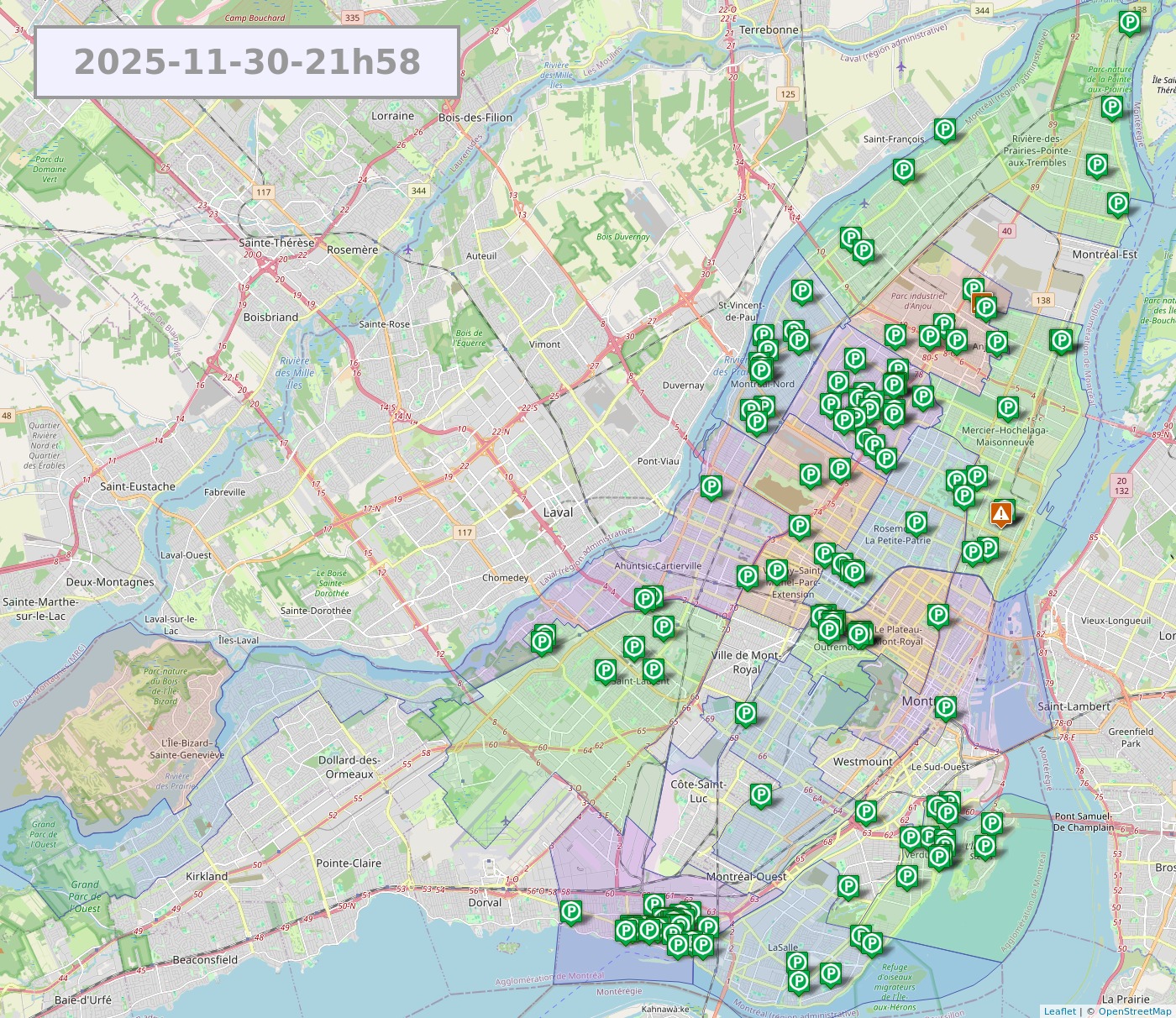
Task: Select the parking marker nearest Saint-François
Action: pyautogui.click(x=945, y=129)
